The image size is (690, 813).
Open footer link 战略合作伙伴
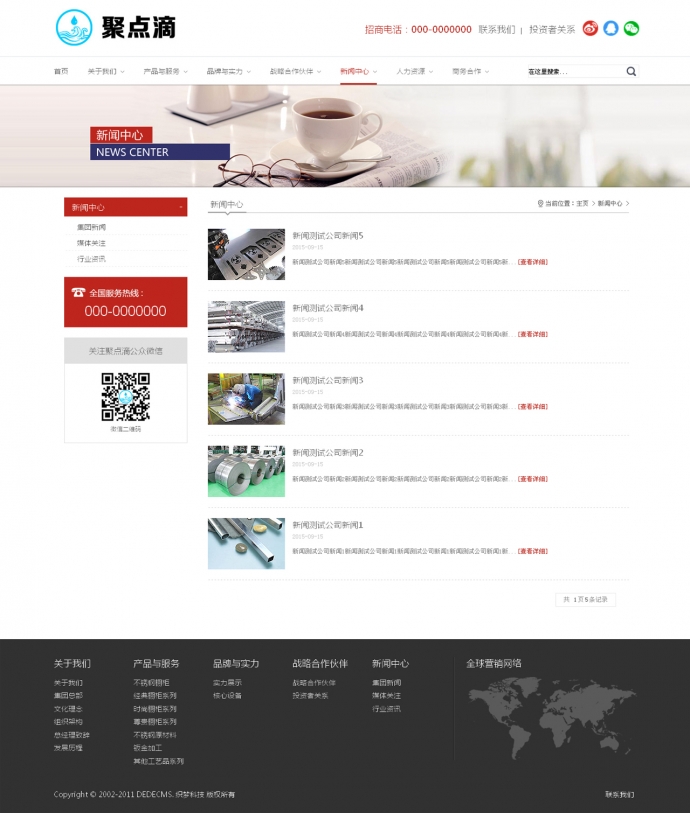coord(314,683)
